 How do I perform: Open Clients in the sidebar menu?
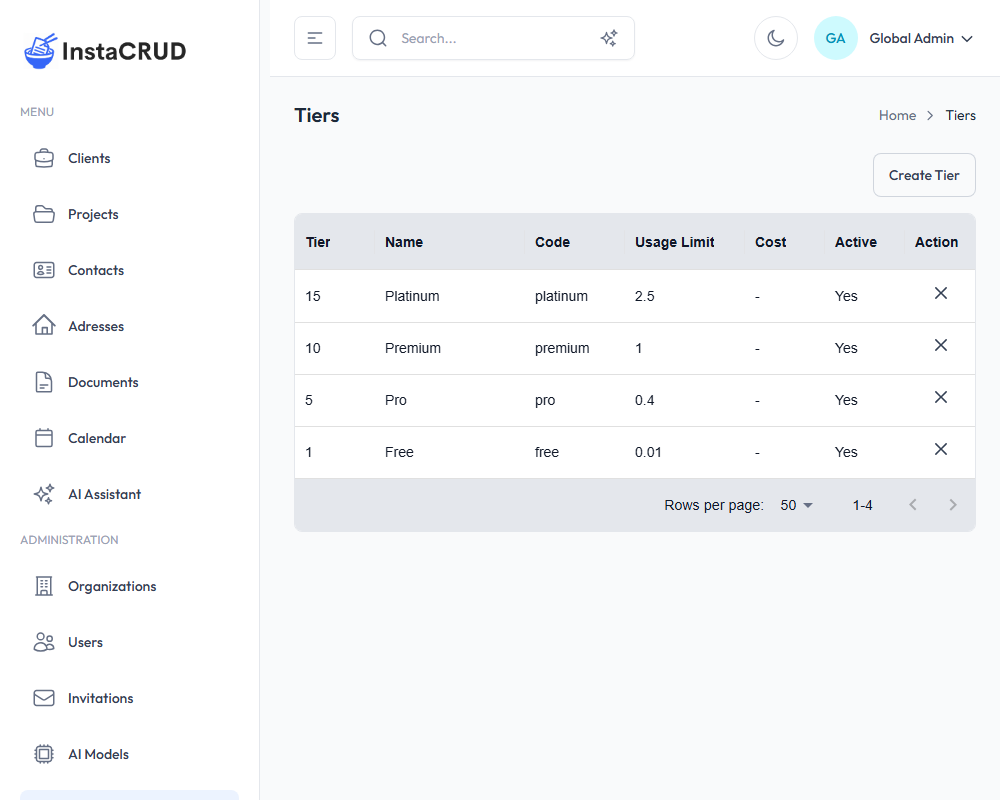89,158
